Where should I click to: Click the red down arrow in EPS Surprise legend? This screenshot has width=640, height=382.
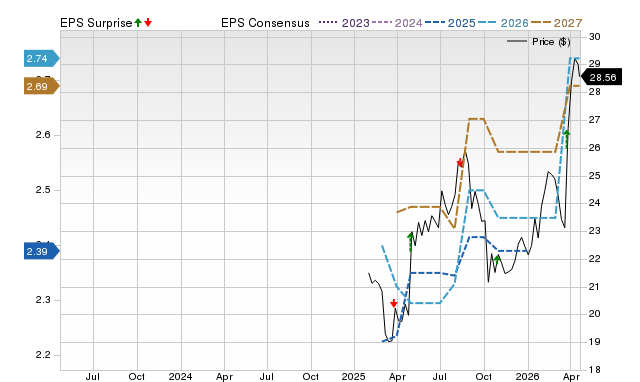[x=148, y=22]
